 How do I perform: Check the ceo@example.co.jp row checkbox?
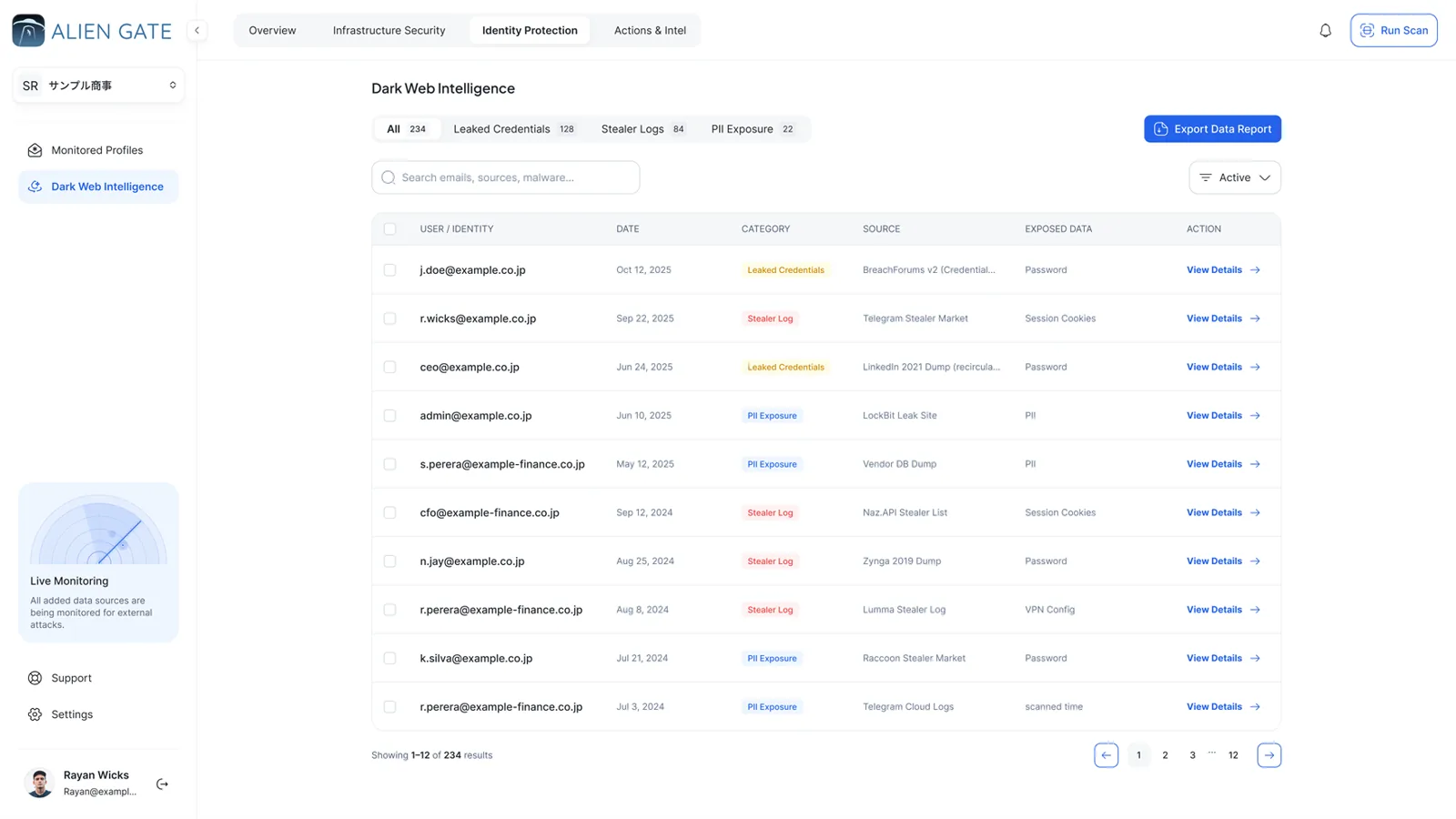point(389,367)
